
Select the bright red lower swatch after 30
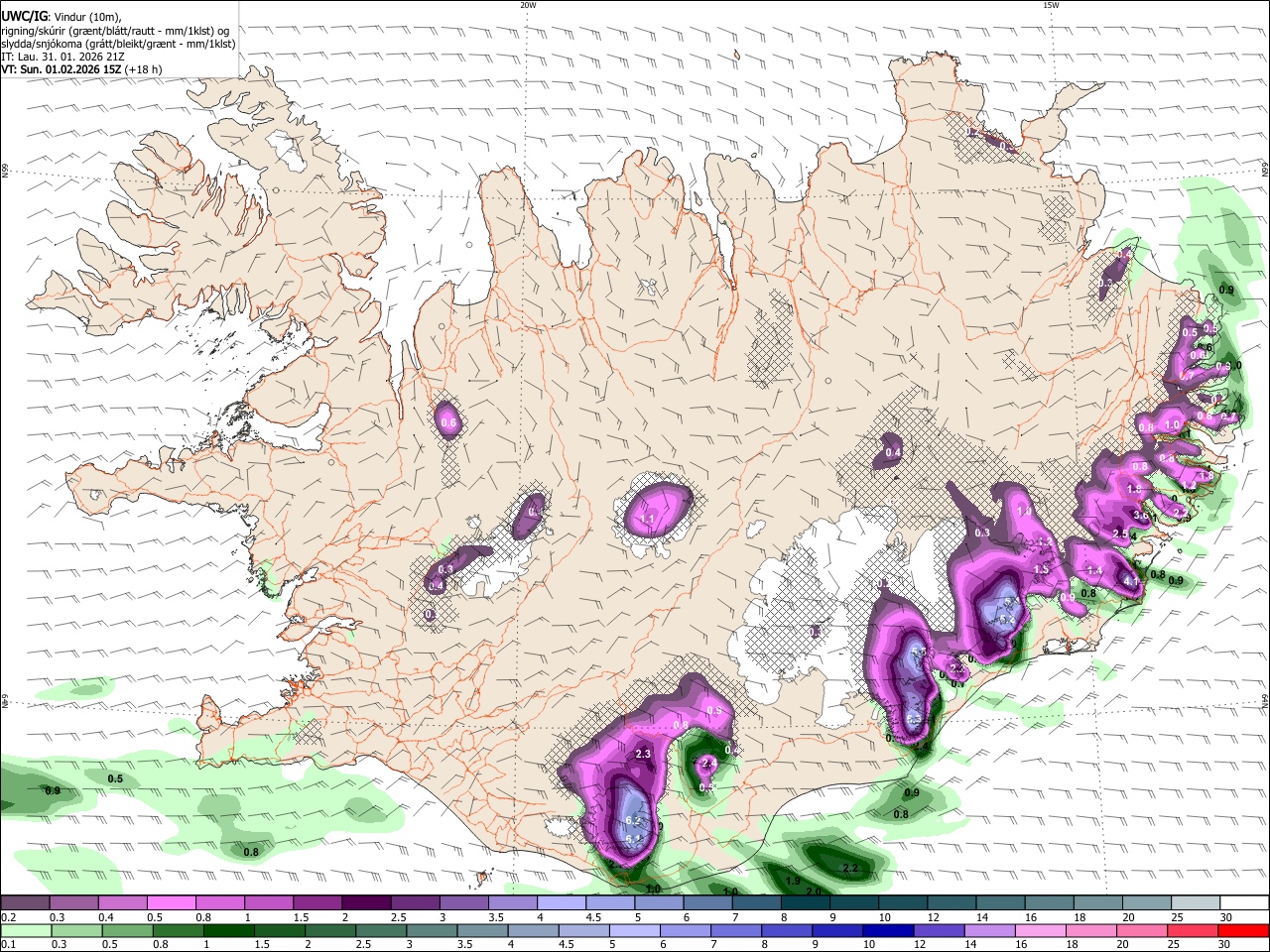(x=1242, y=930)
